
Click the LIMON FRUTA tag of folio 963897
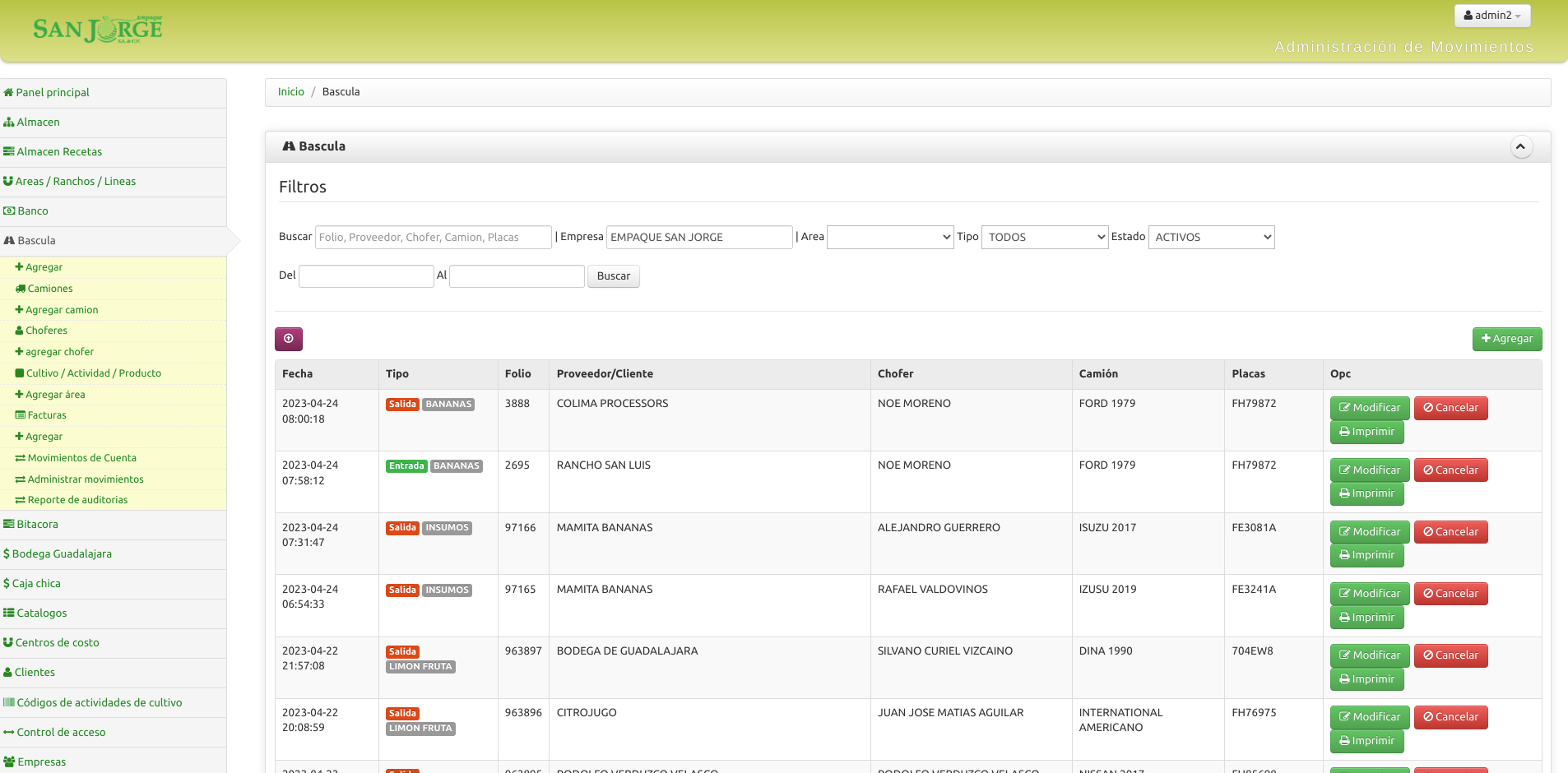click(420, 667)
